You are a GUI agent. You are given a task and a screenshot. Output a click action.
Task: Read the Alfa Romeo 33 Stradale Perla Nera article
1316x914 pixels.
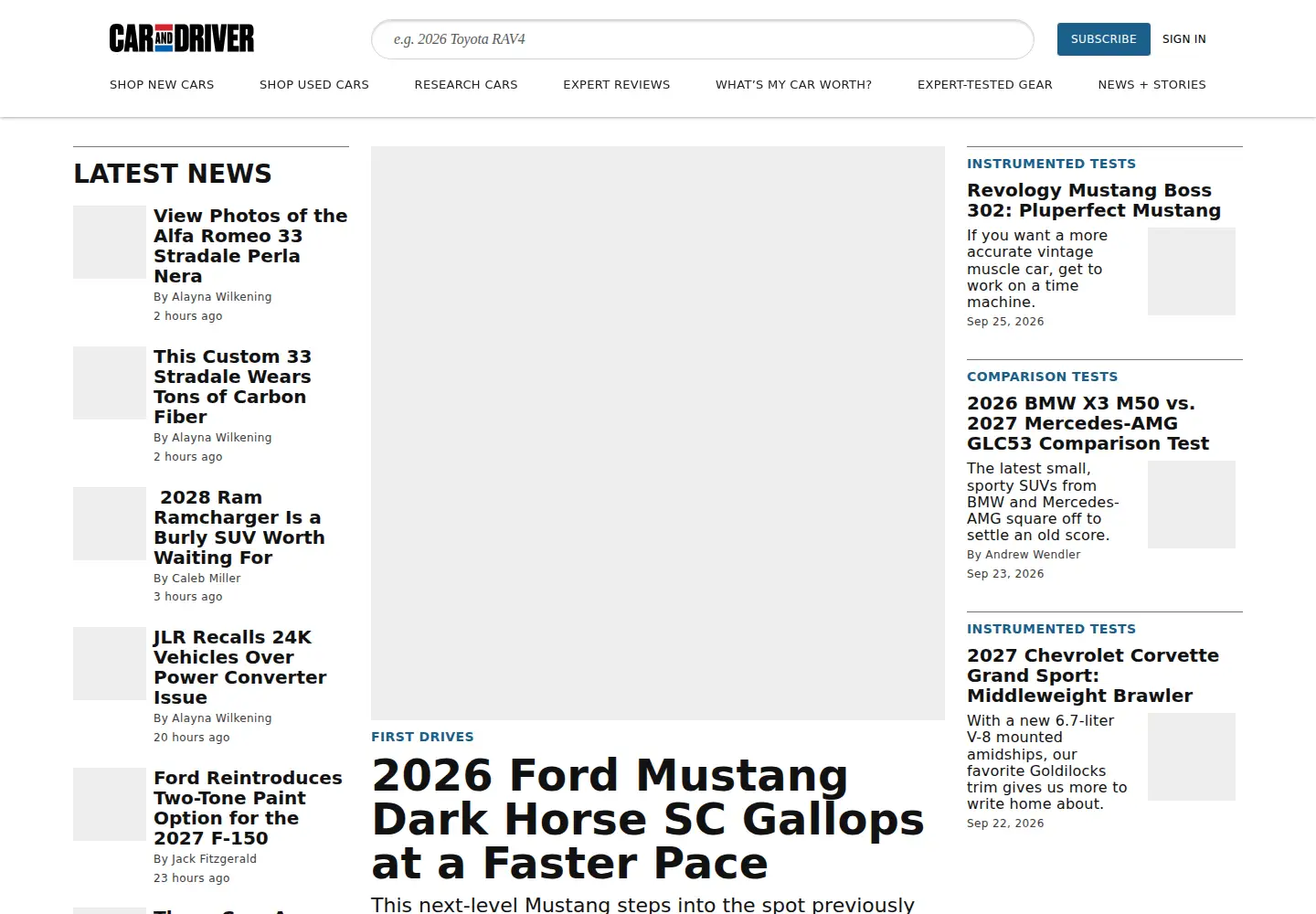pos(250,246)
